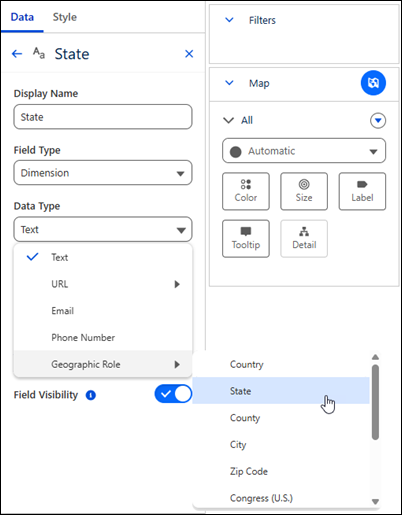Select Country geographic role

coord(281,364)
